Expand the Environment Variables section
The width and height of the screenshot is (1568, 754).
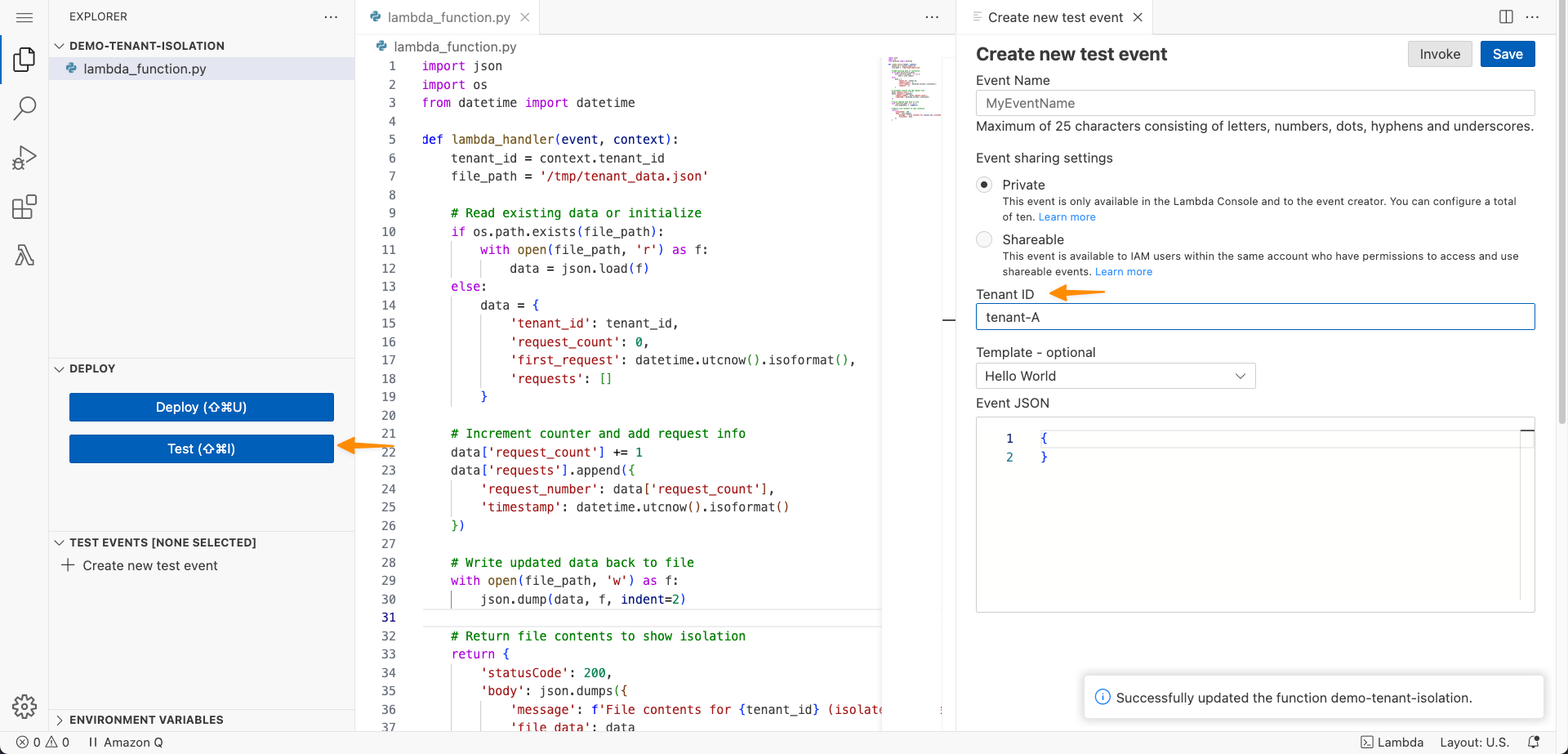coord(145,720)
